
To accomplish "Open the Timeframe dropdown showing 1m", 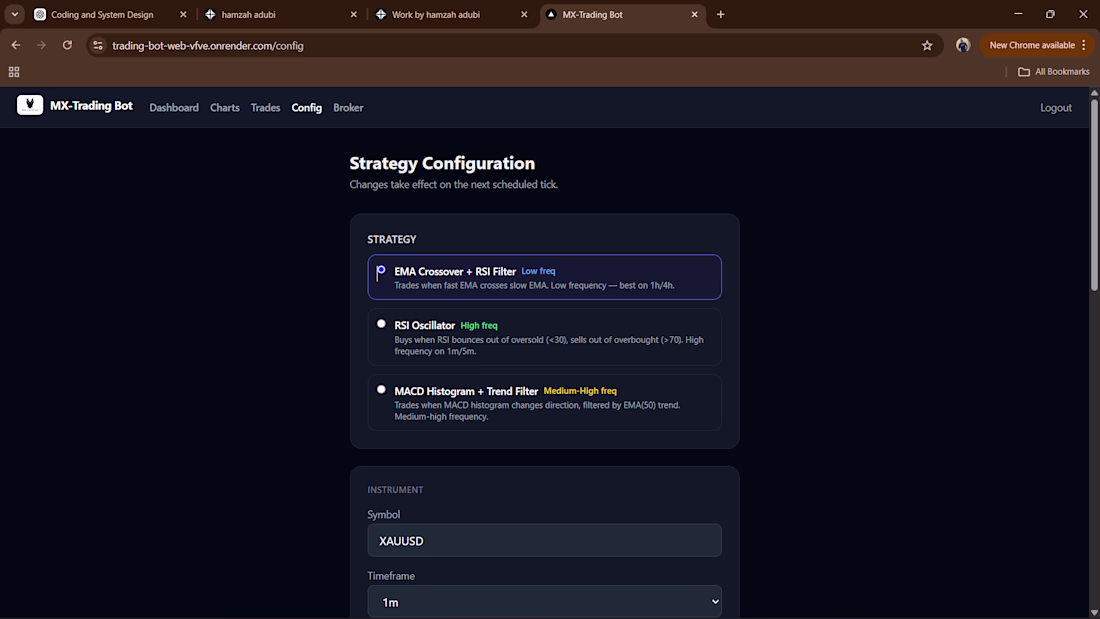I will 544,601.
